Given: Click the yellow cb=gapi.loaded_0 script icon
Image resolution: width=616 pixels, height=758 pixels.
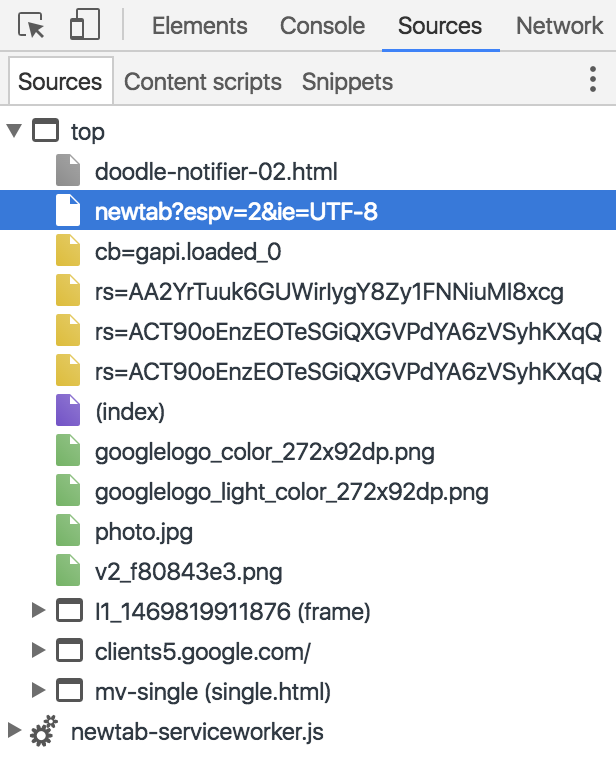Looking at the screenshot, I should [x=68, y=251].
